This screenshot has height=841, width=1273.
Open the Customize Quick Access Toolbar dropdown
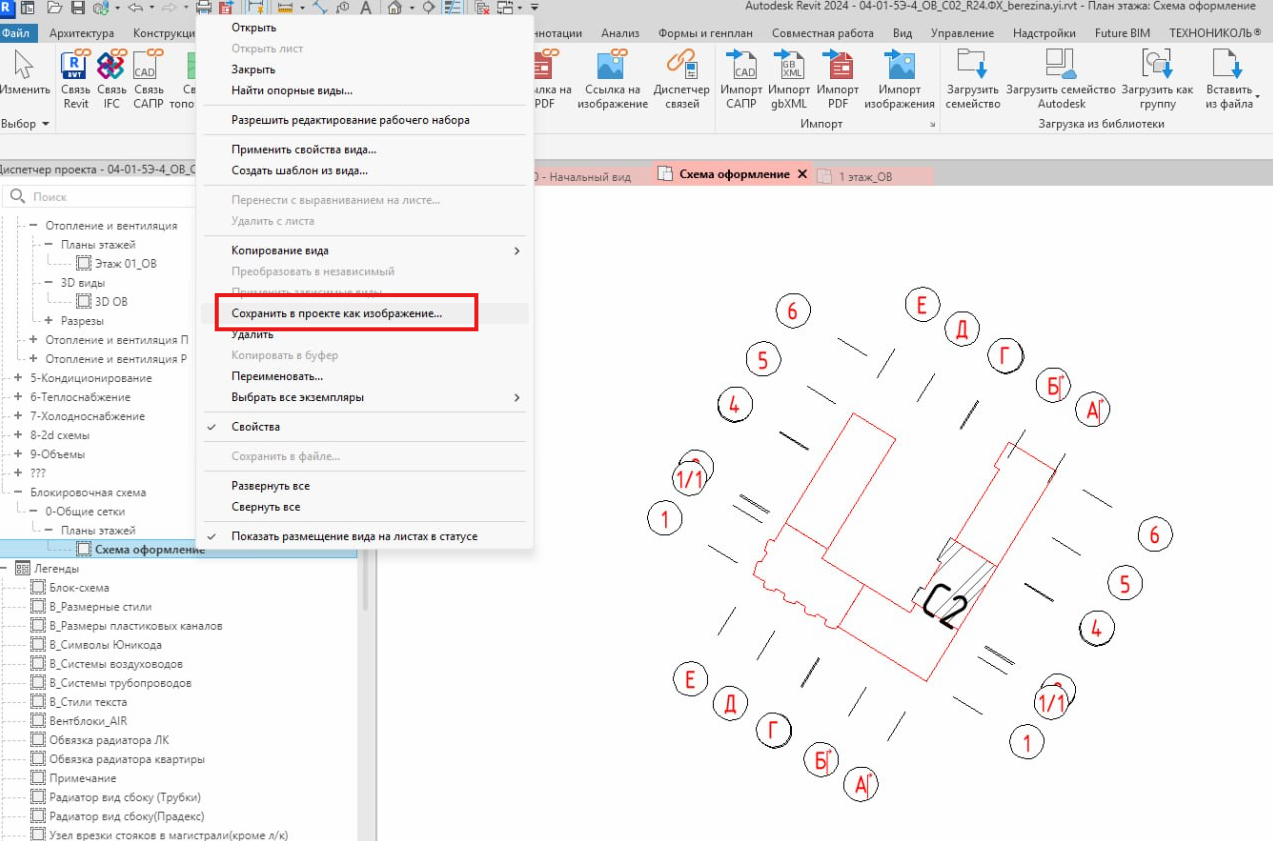click(x=534, y=7)
